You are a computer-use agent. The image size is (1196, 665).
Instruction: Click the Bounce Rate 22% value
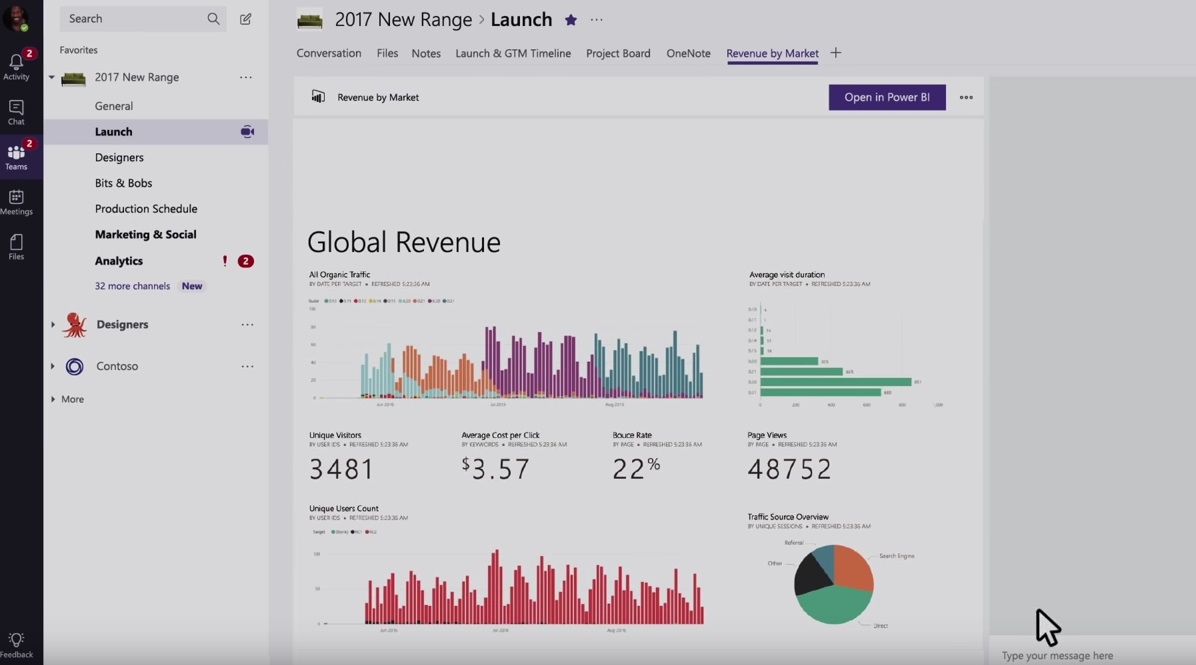pos(636,467)
